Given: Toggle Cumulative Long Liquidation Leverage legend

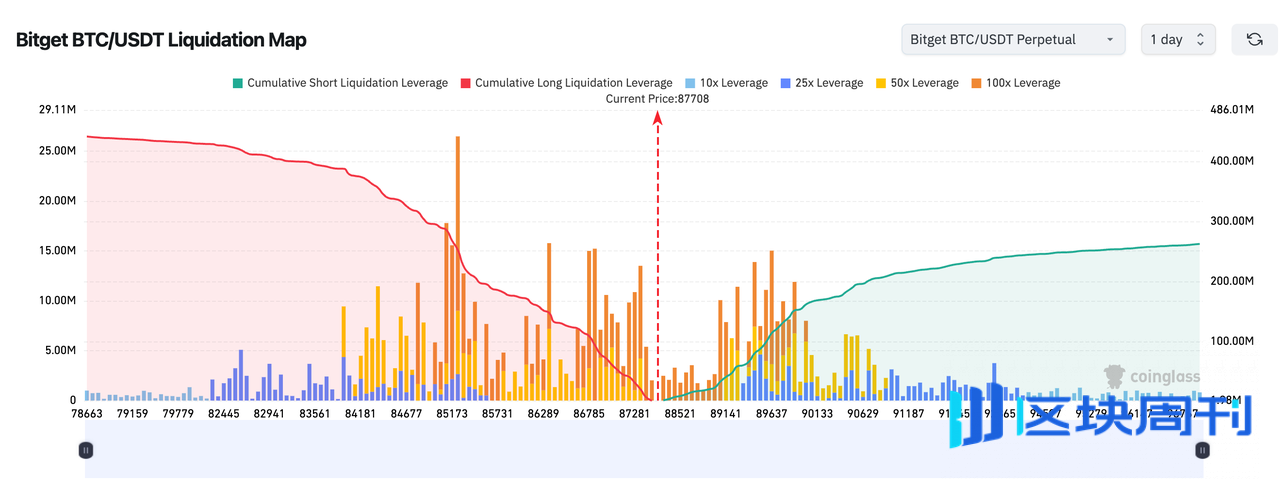Looking at the screenshot, I should click(x=565, y=83).
